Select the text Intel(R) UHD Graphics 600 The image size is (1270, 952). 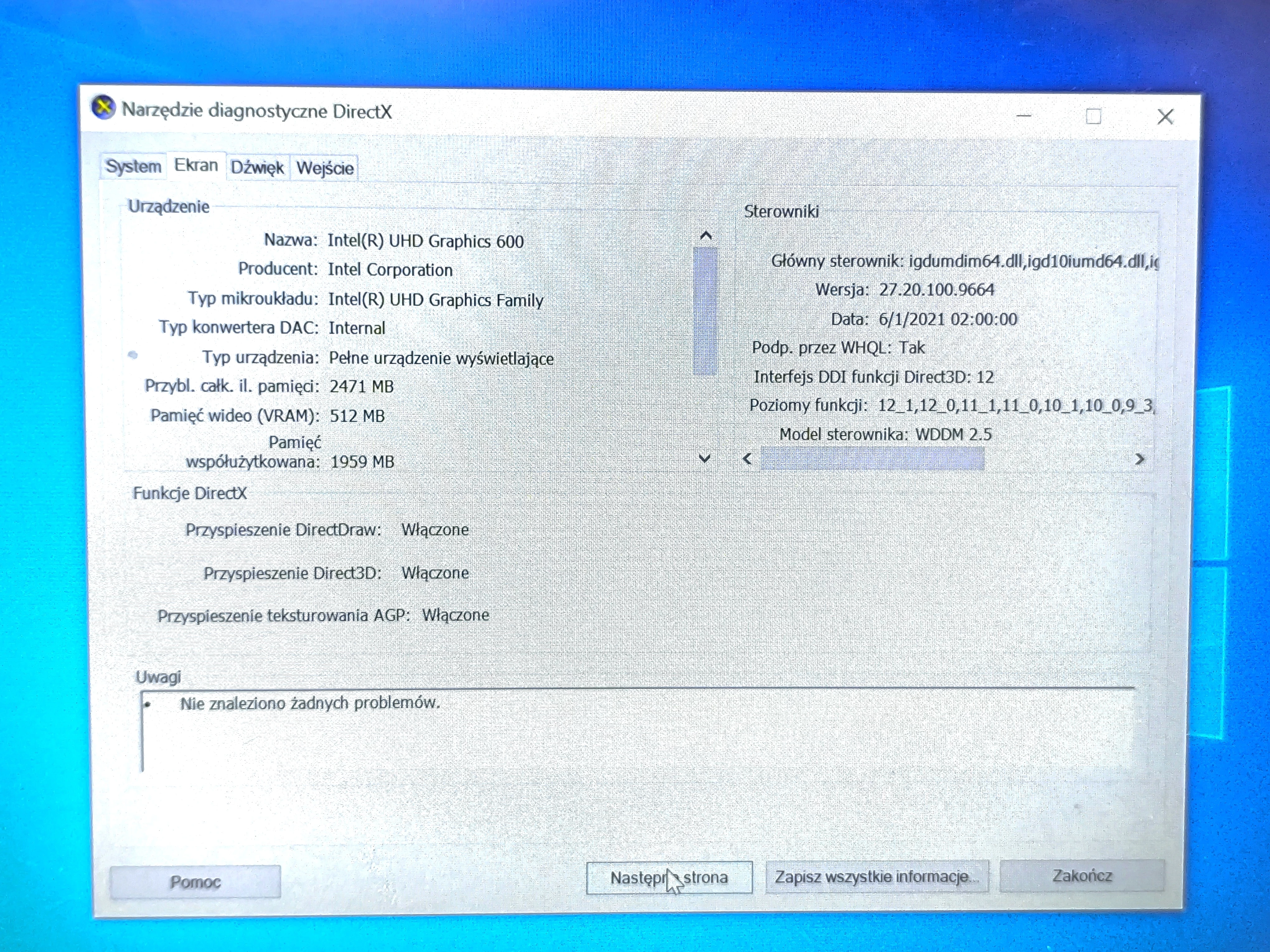tap(426, 241)
